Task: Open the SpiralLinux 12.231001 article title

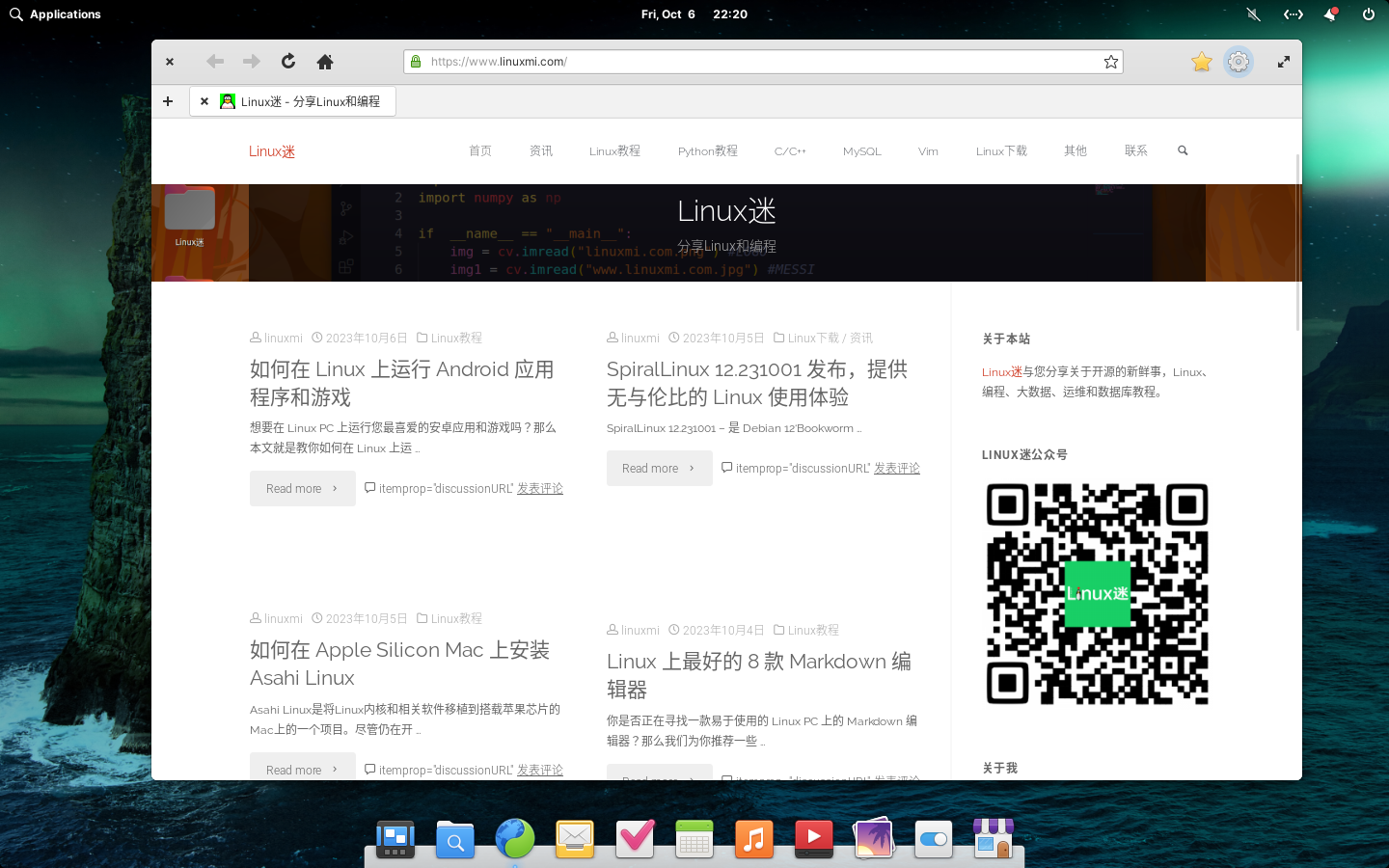Action: [x=757, y=383]
